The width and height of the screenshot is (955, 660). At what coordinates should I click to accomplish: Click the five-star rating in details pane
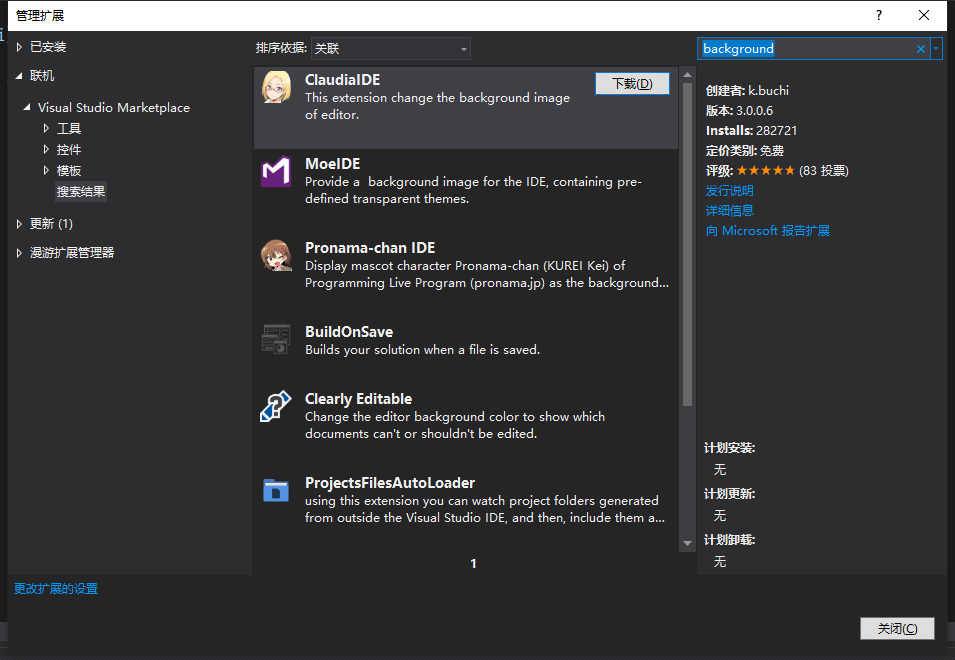click(x=766, y=170)
